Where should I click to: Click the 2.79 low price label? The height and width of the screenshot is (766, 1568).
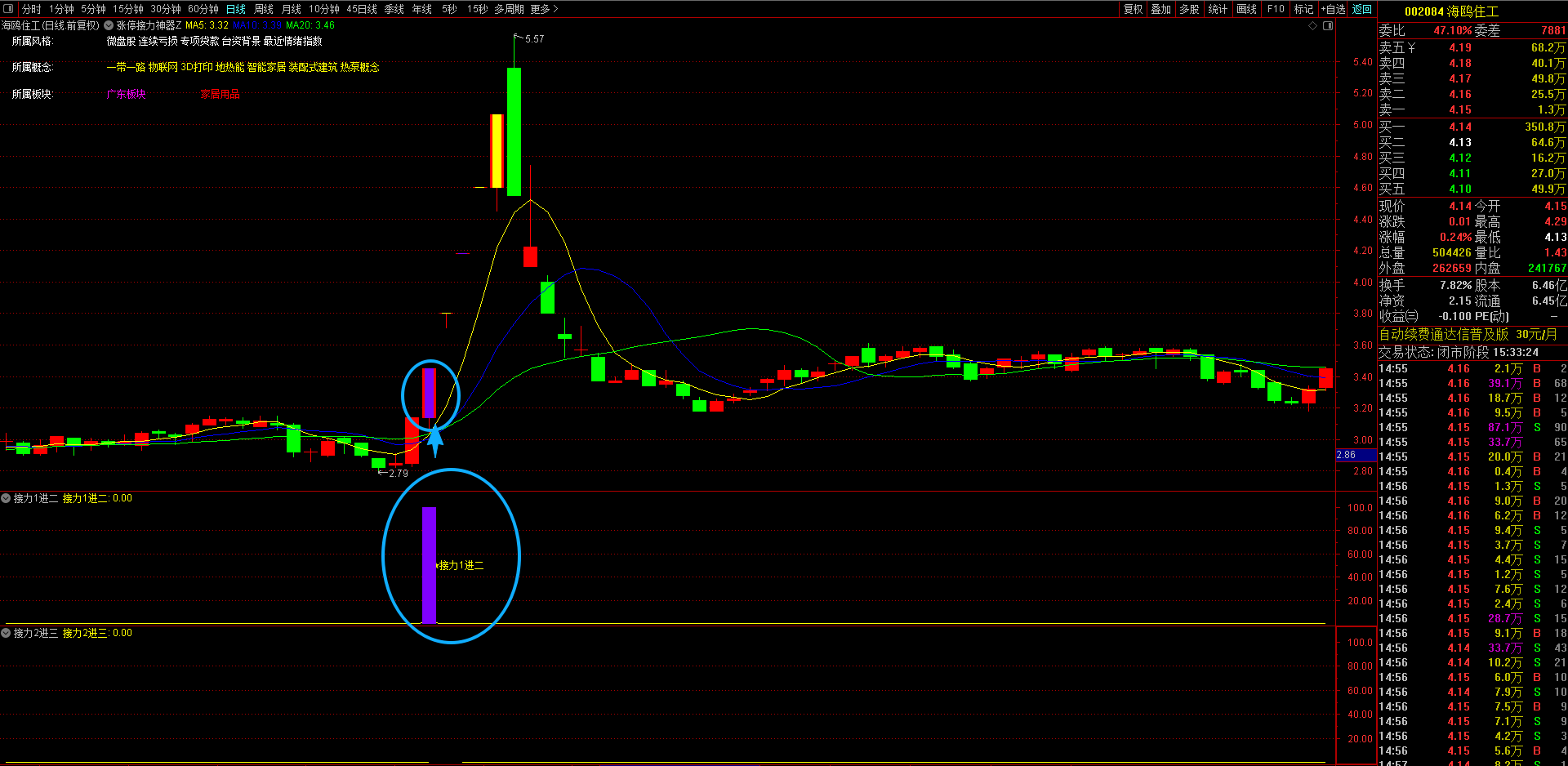[399, 474]
